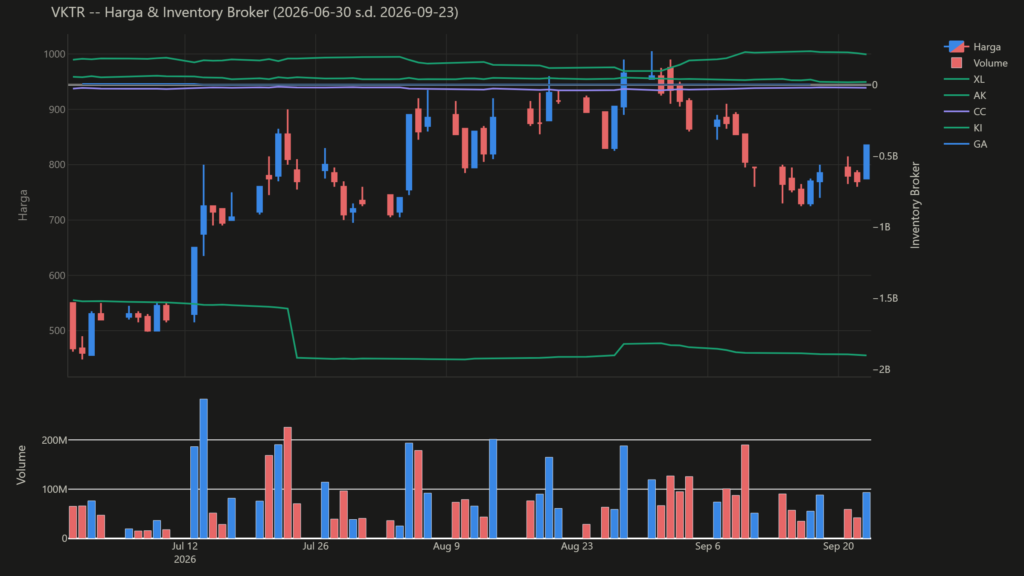The image size is (1024, 576).
Task: Click the Aug 23 date label
Action: pyautogui.click(x=577, y=546)
